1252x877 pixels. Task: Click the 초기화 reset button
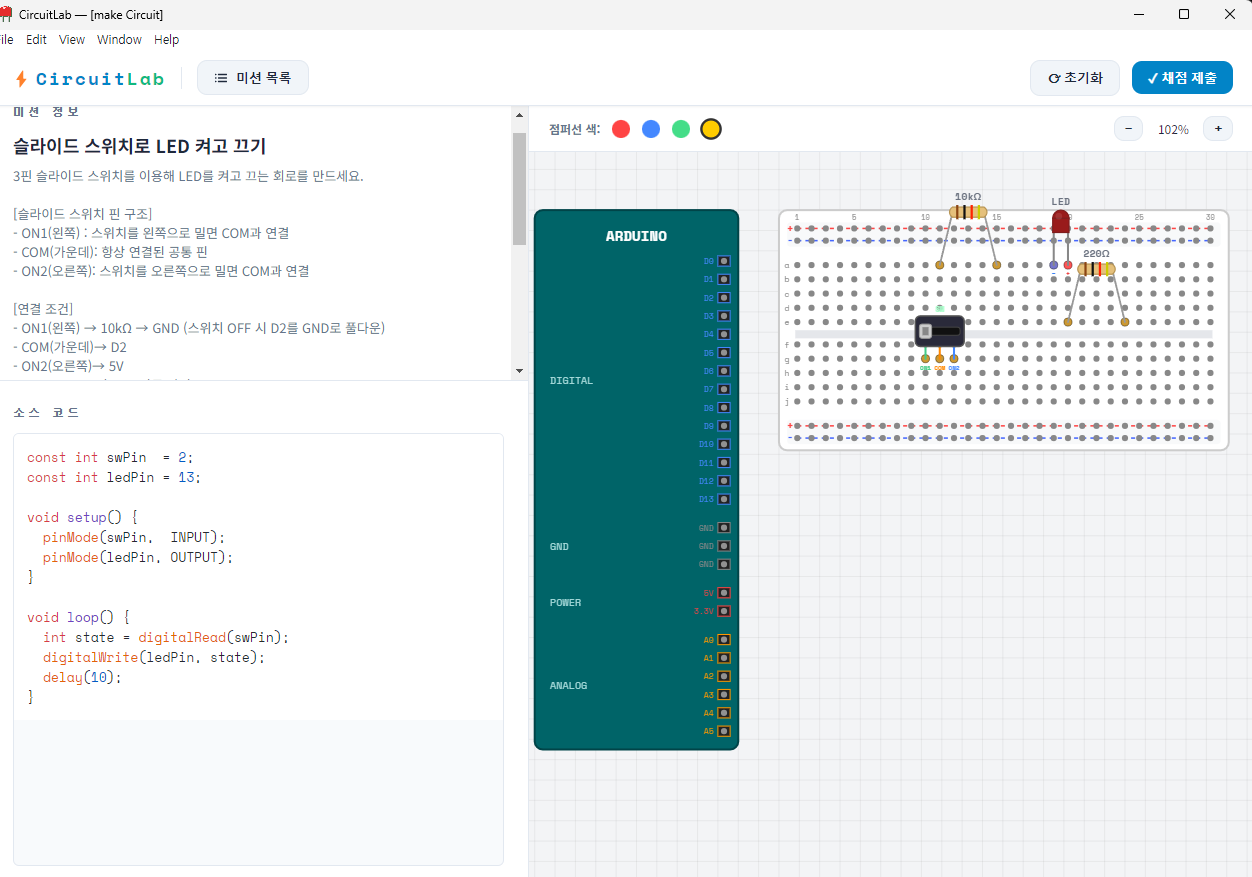(1075, 78)
